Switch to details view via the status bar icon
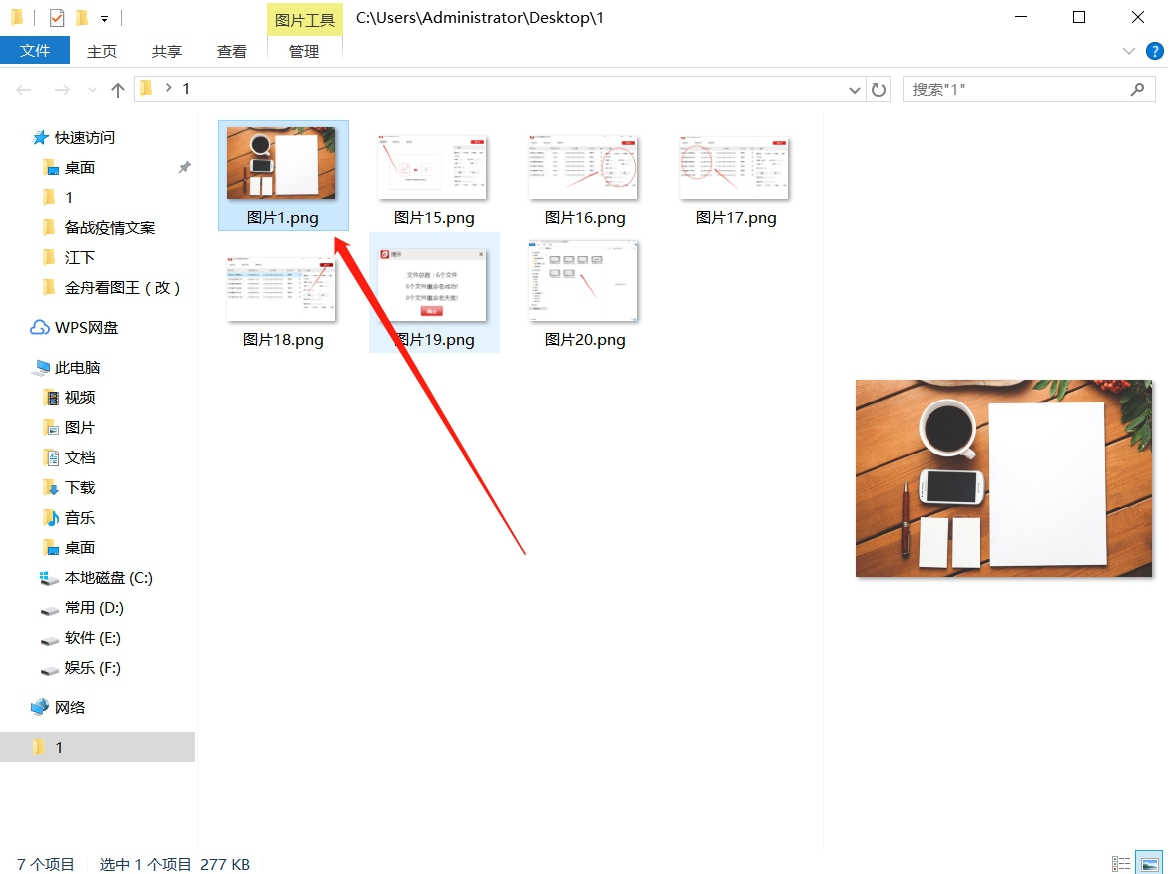 coord(1121,863)
